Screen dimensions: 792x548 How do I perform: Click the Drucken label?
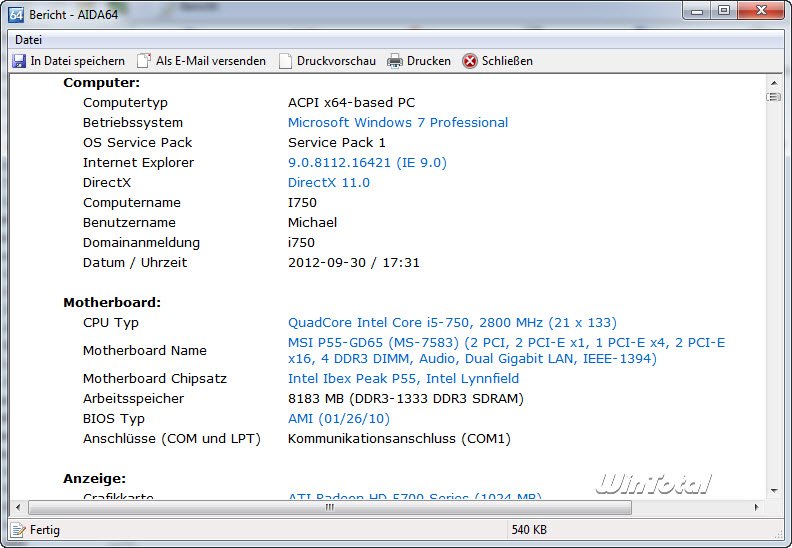(428, 61)
